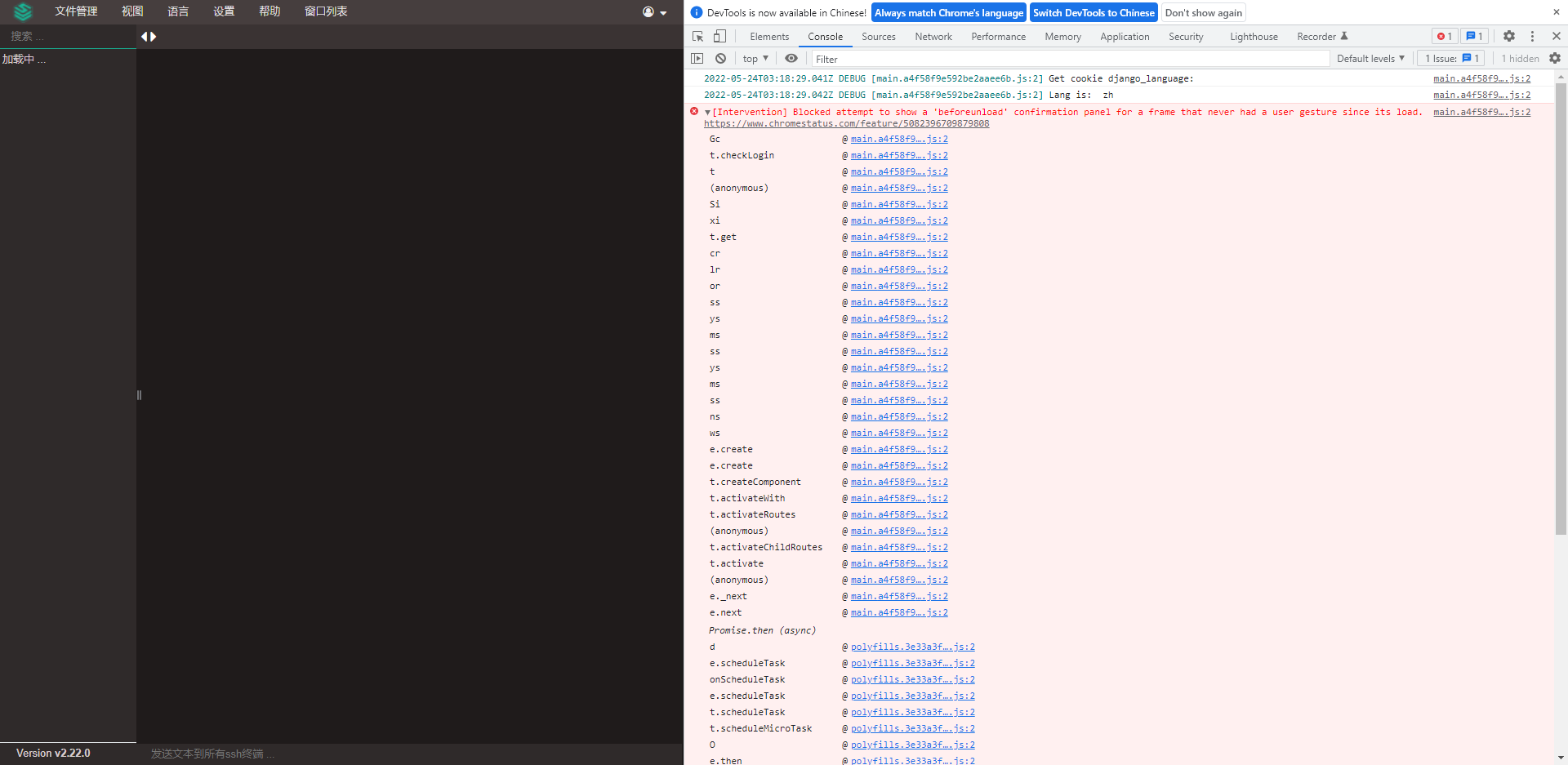This screenshot has height=765, width=1568.
Task: Open the 'Default levels' dropdown
Action: 1370,58
